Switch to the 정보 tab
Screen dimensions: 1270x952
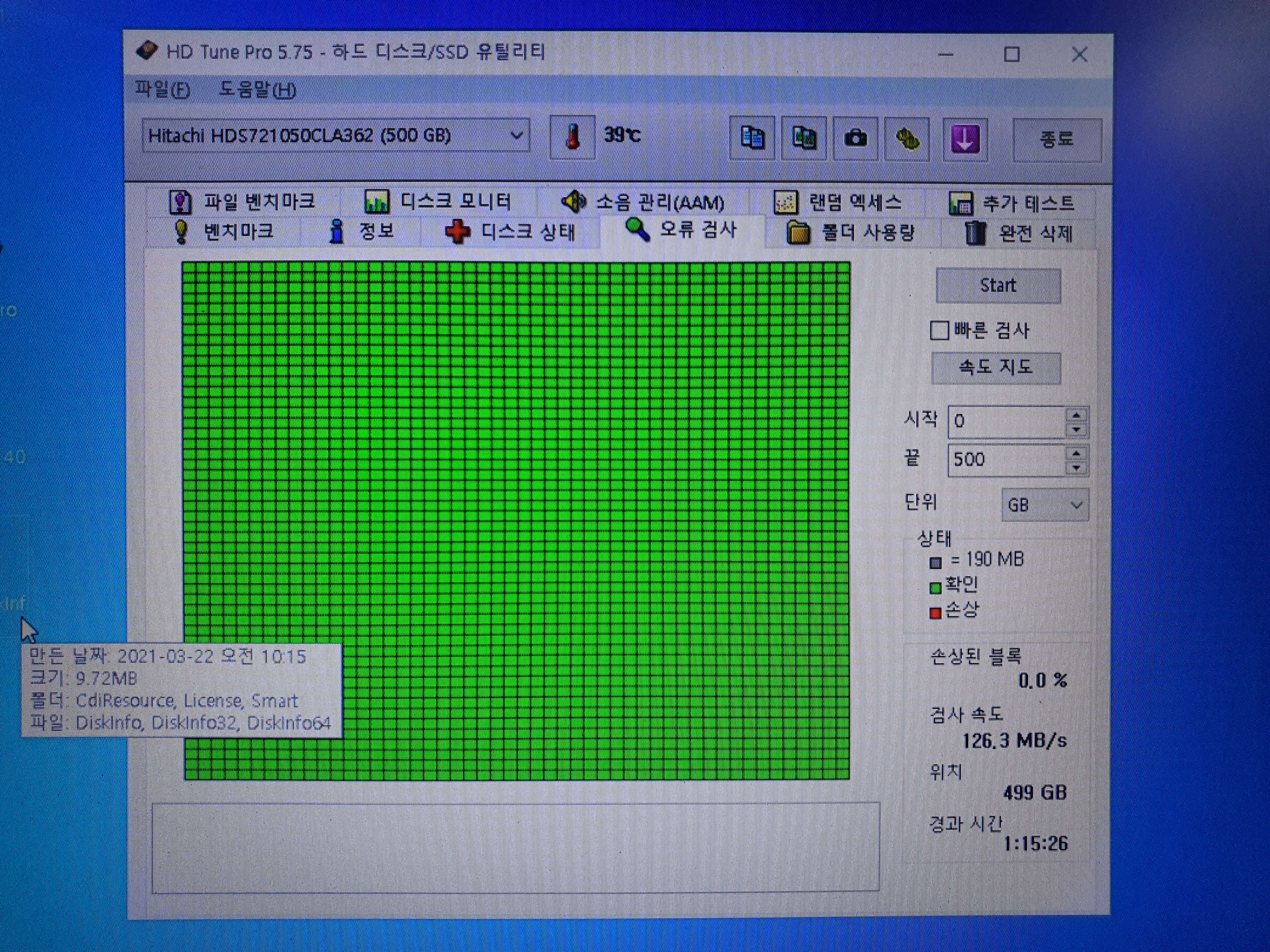[361, 231]
